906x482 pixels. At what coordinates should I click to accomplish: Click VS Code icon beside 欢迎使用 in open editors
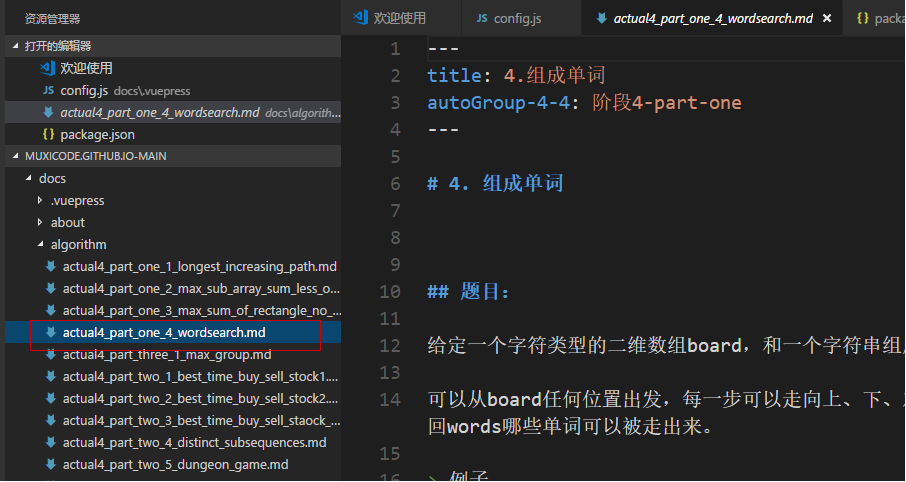(x=47, y=68)
